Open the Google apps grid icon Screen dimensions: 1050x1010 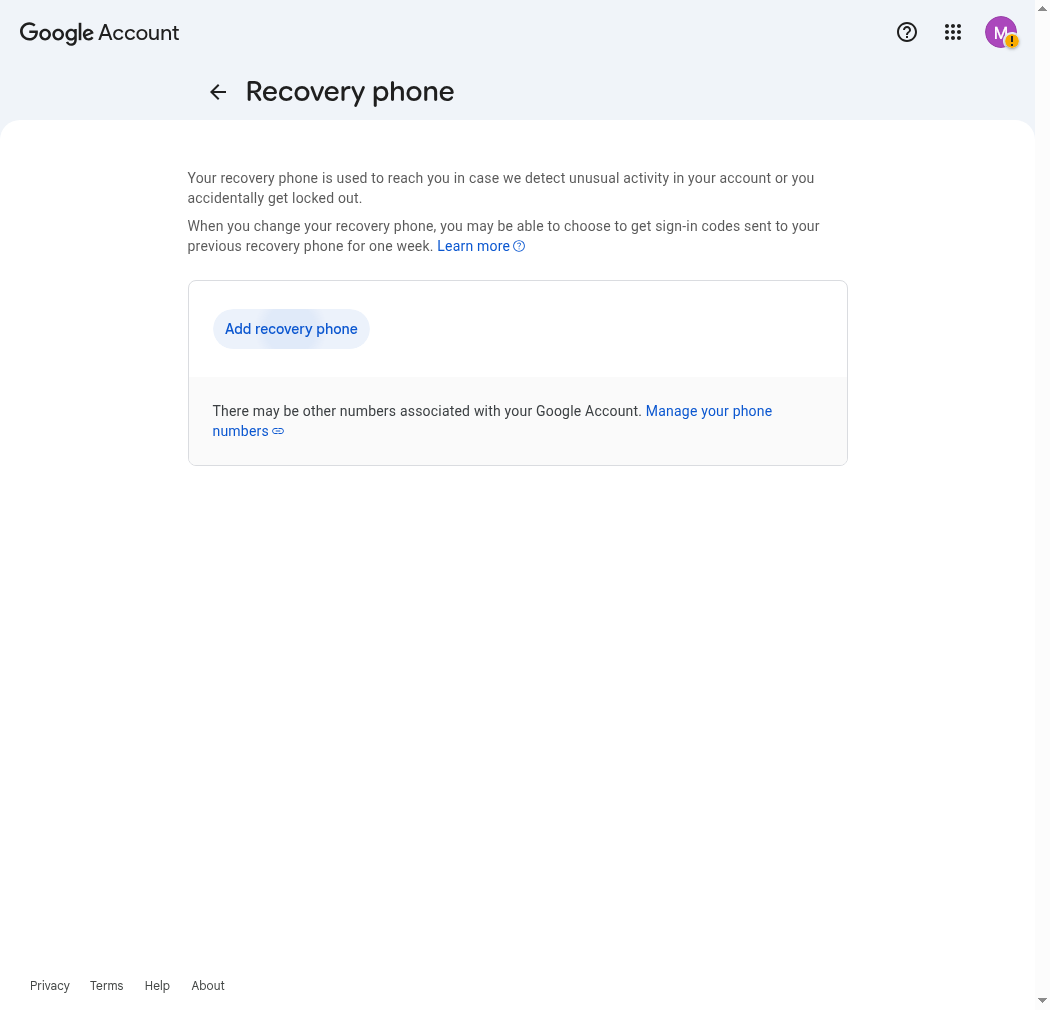[953, 32]
